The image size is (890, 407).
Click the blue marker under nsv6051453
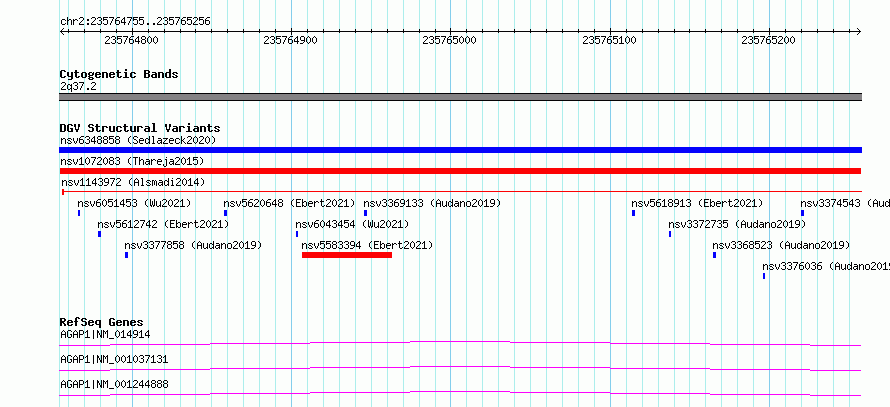(x=79, y=213)
